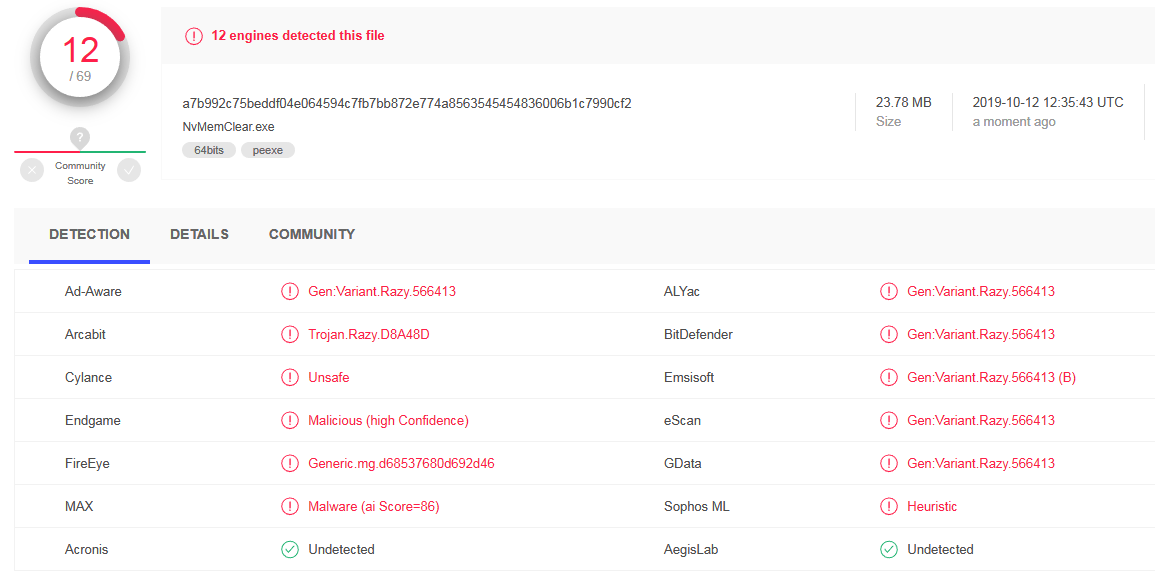
Task: Click the alert icon beside Sophos ML Heuristic
Action: 888,506
